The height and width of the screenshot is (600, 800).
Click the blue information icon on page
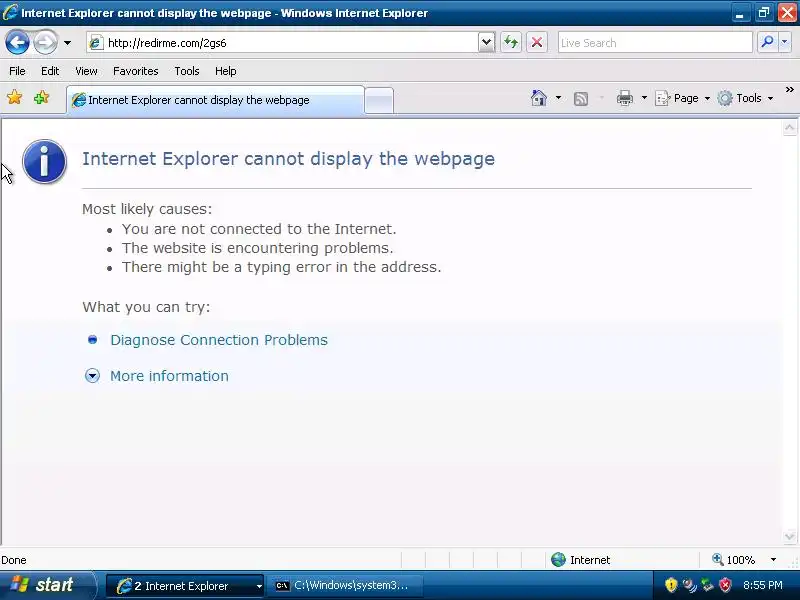point(44,161)
